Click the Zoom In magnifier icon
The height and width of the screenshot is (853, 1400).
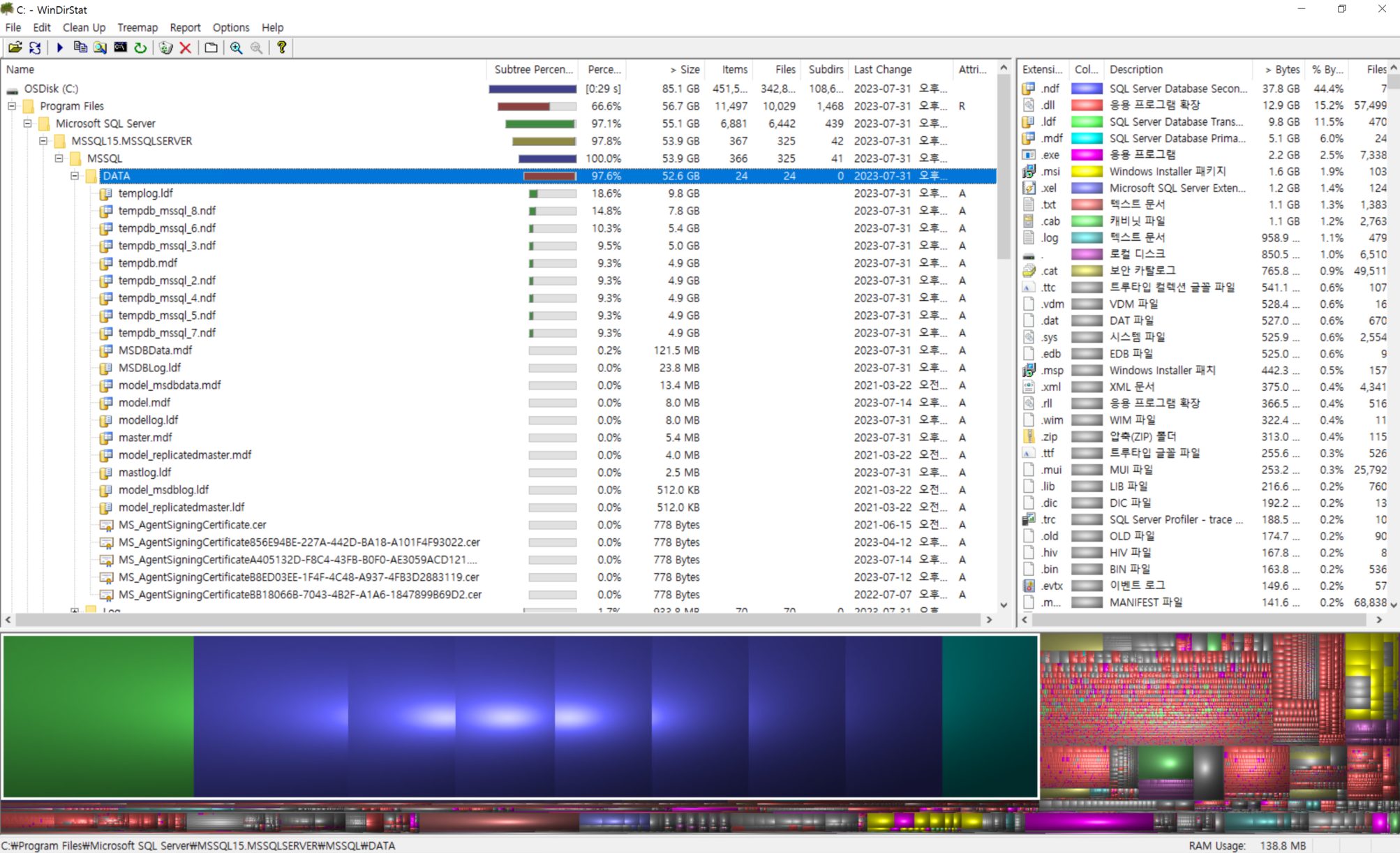(x=237, y=47)
